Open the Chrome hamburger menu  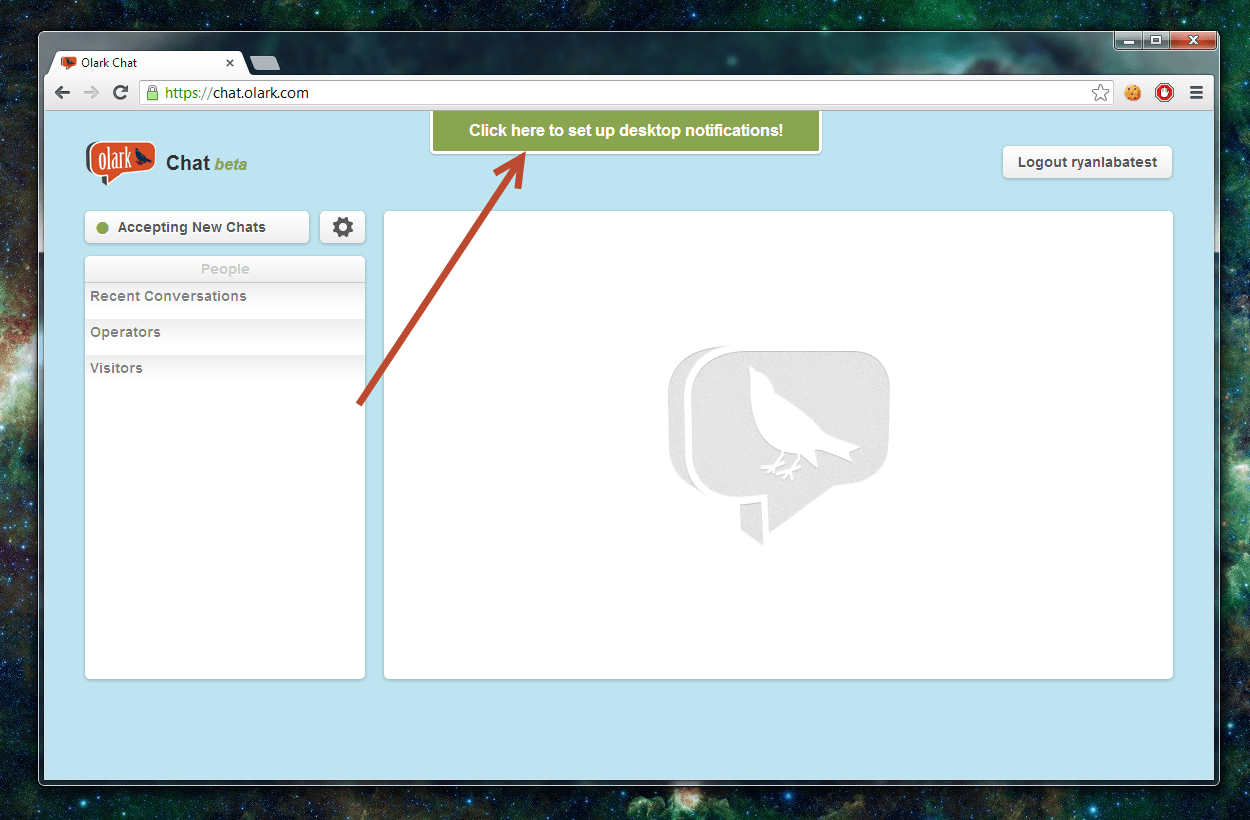pyautogui.click(x=1196, y=93)
